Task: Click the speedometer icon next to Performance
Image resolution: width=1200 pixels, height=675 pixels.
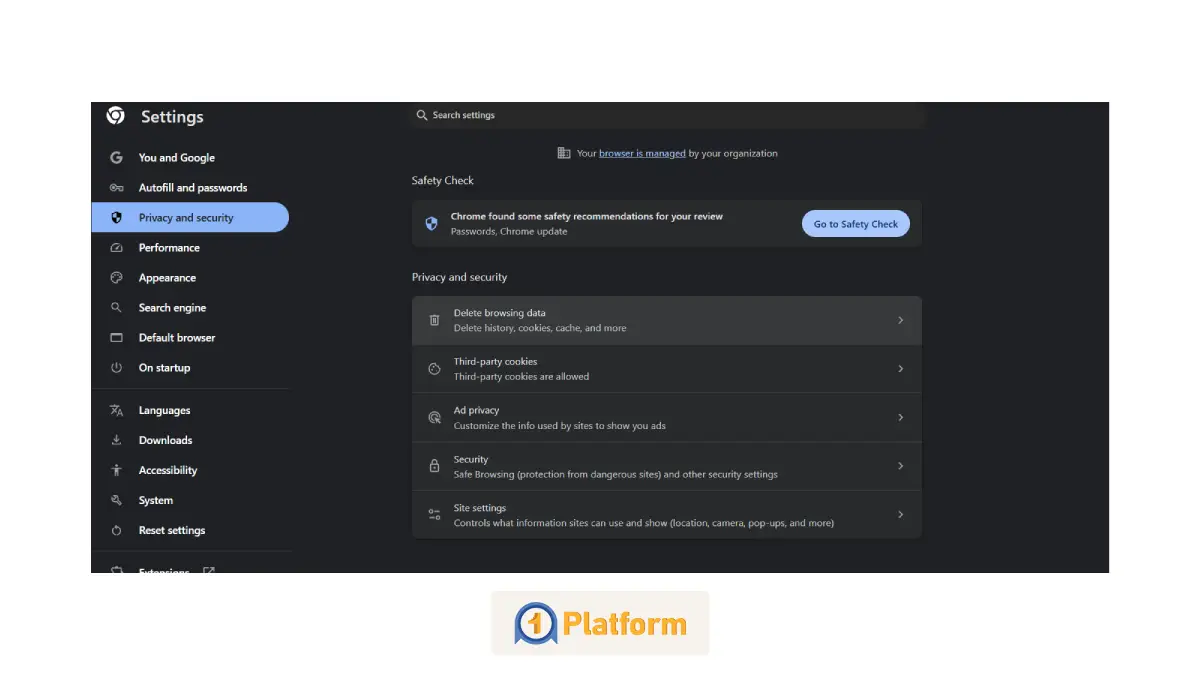Action: 117,248
